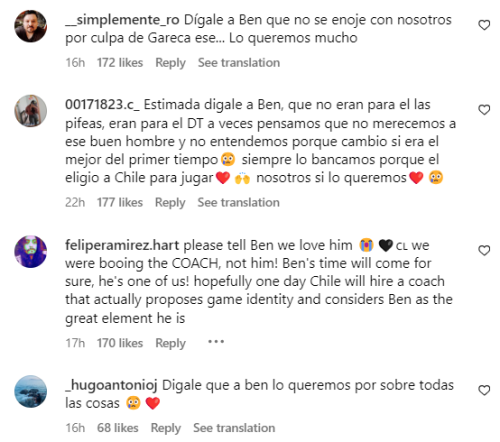See translation of _hugoantonioj's comment
500x442 pixels.
click(x=234, y=428)
